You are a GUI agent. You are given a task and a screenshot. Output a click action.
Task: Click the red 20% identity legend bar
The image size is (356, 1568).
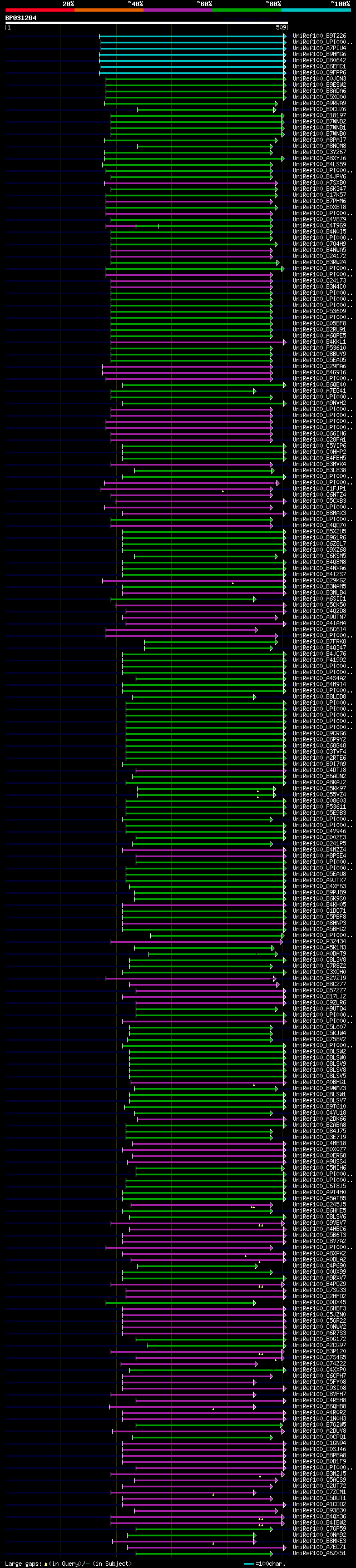(x=39, y=10)
